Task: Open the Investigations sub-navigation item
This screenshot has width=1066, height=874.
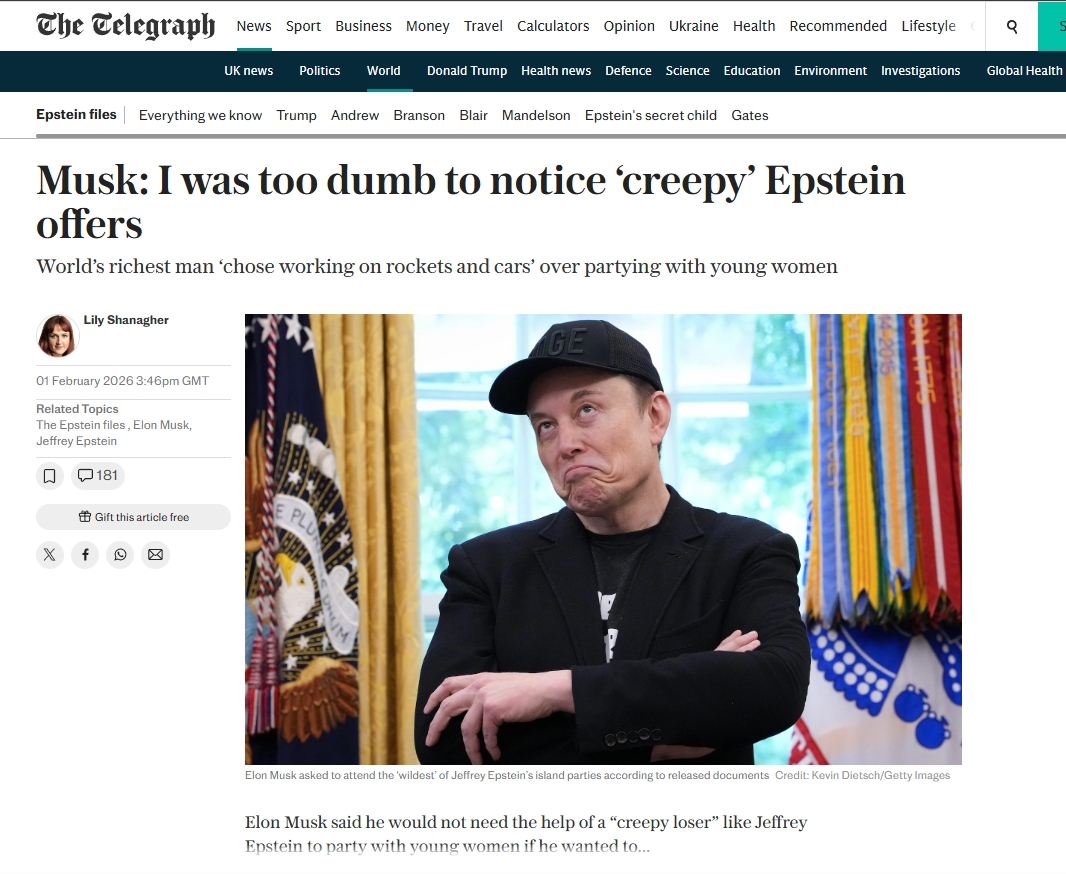Action: 921,71
